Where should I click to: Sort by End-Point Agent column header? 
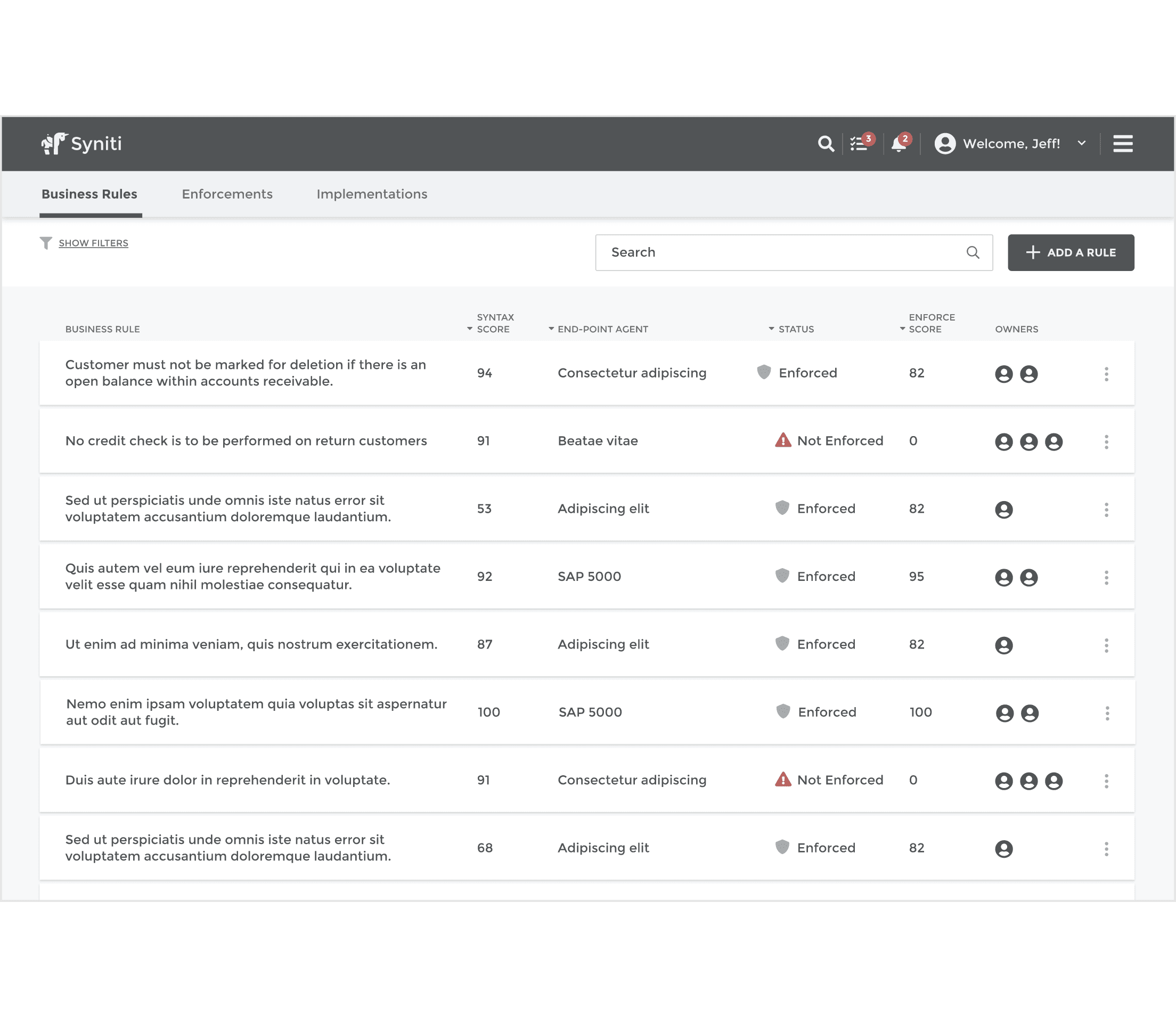[x=602, y=329]
